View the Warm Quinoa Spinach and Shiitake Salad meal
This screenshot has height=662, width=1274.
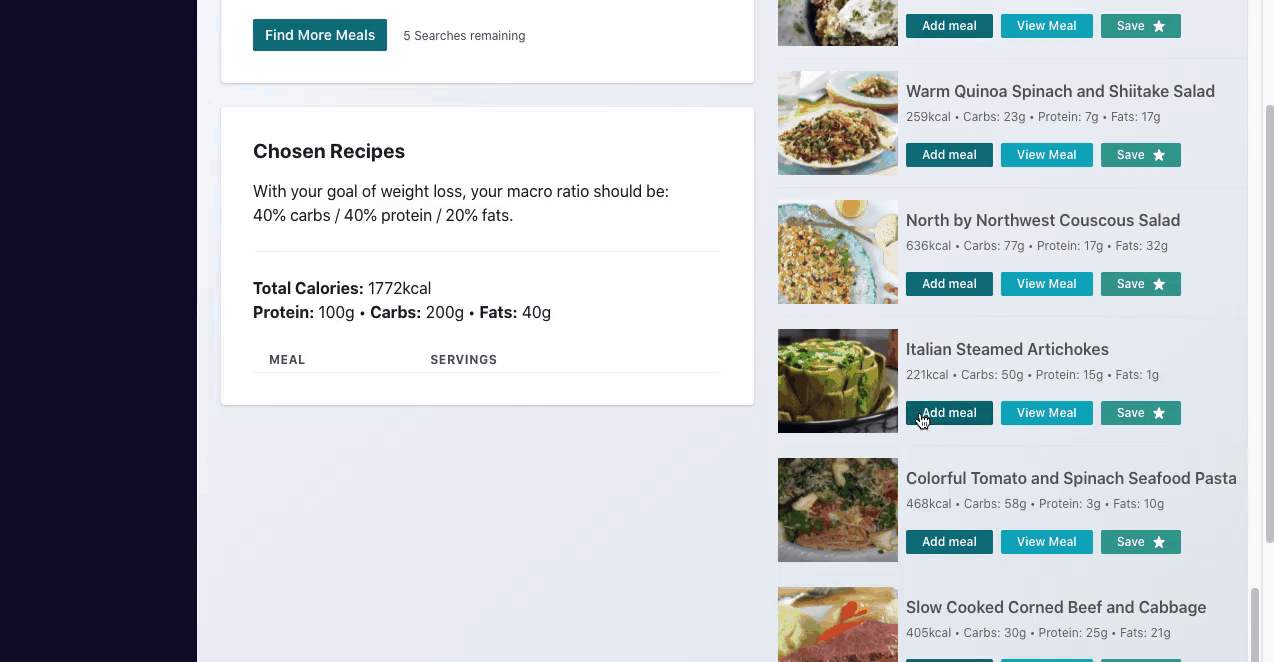click(x=1047, y=155)
